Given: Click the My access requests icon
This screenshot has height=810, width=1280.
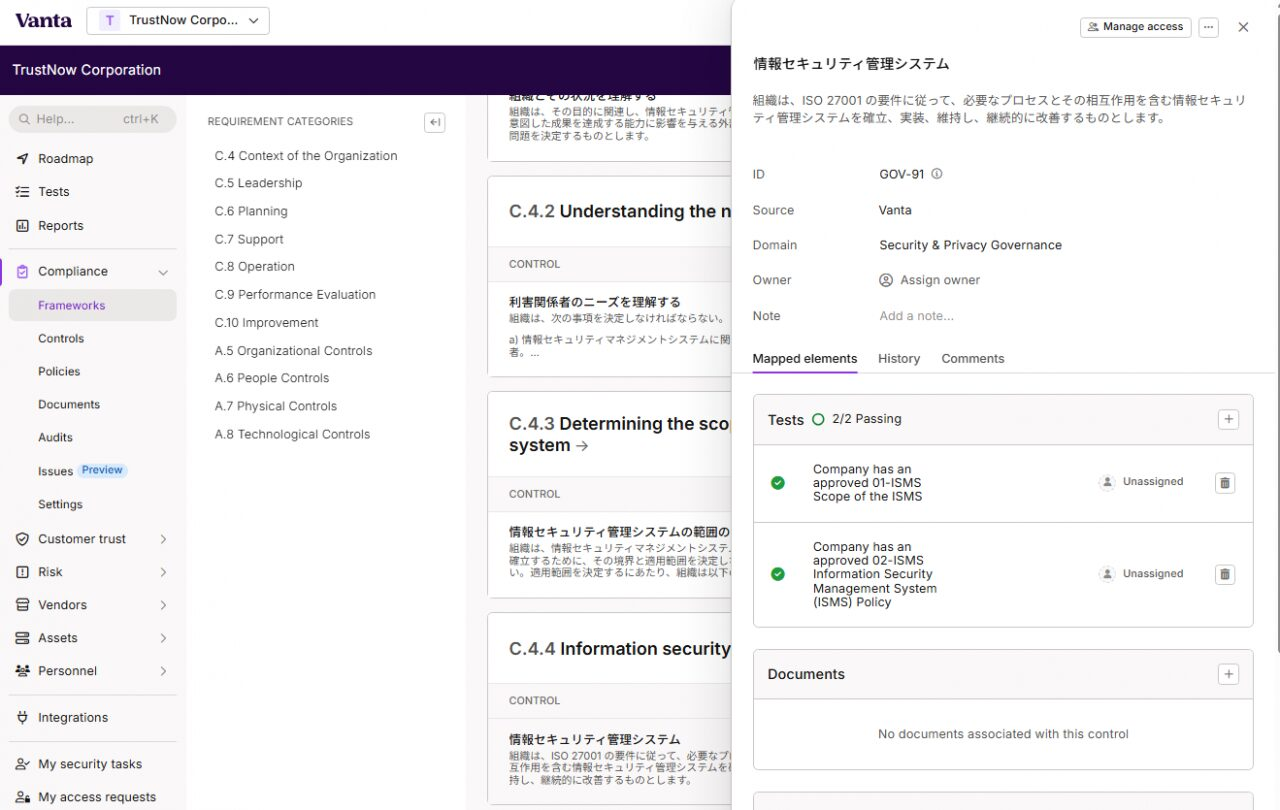Looking at the screenshot, I should pos(23,797).
